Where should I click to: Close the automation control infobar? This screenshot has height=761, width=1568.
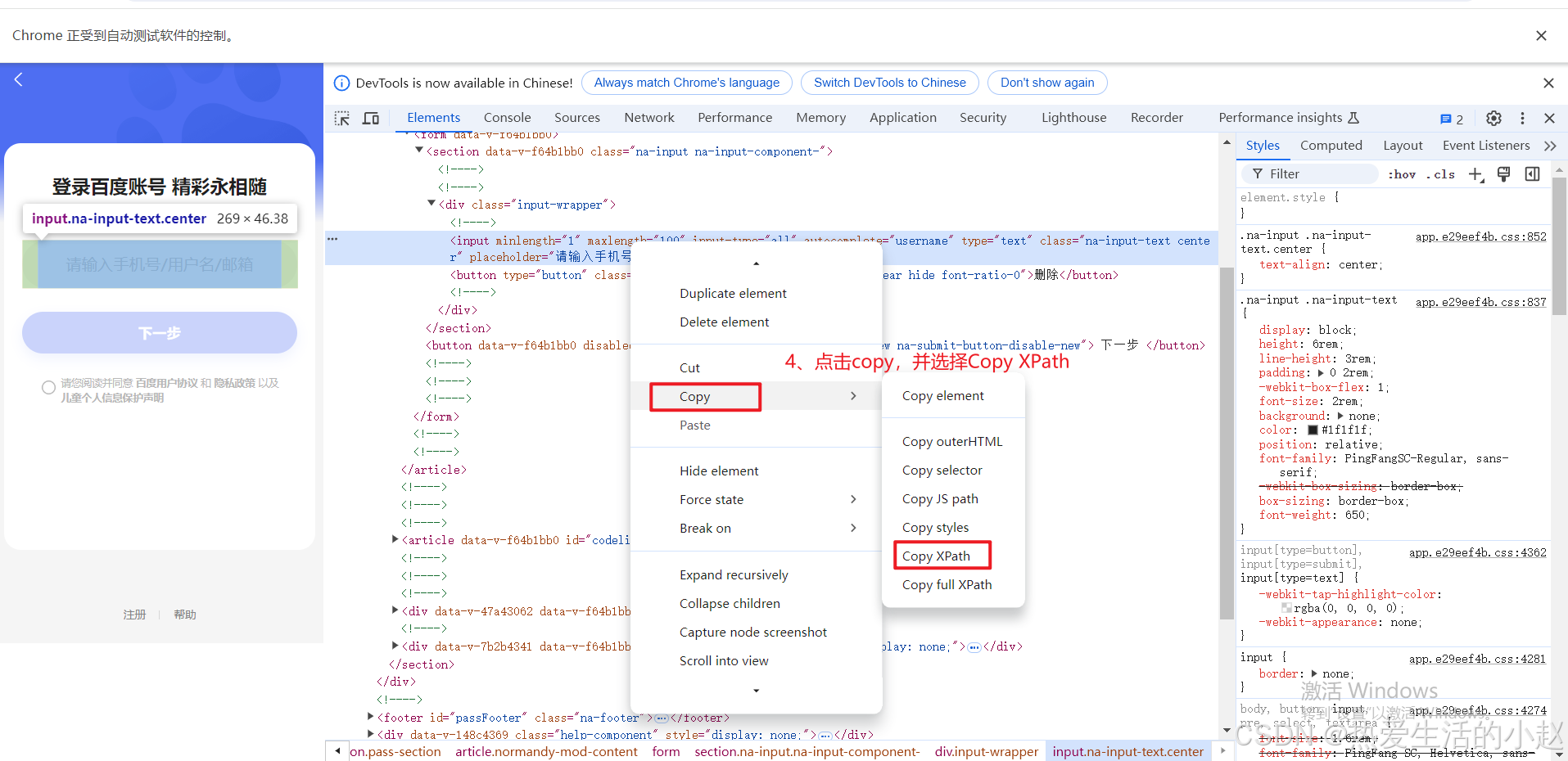1541,35
